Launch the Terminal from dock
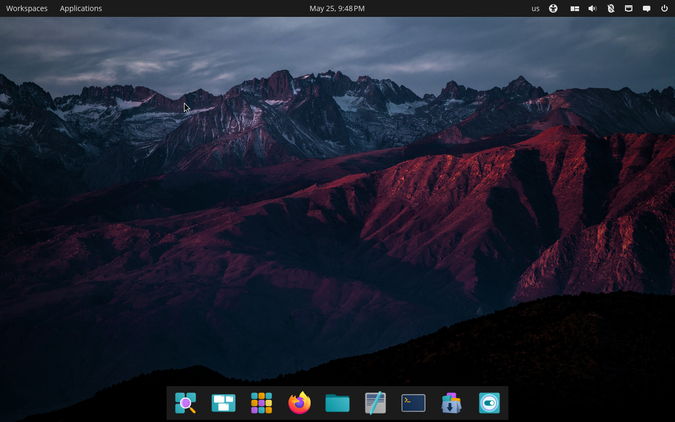675x422 pixels. pyautogui.click(x=413, y=403)
